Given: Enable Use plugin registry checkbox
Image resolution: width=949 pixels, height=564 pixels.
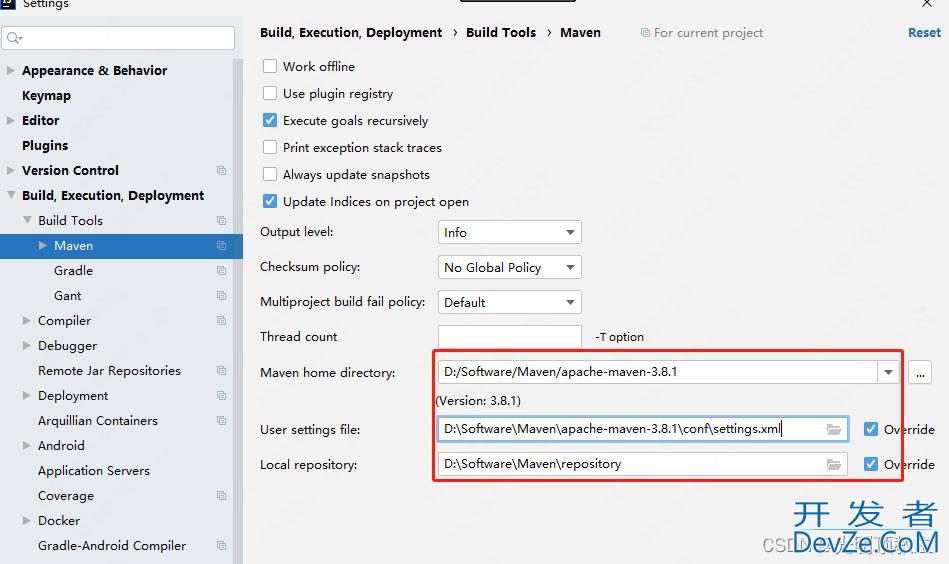Looking at the screenshot, I should [x=270, y=93].
